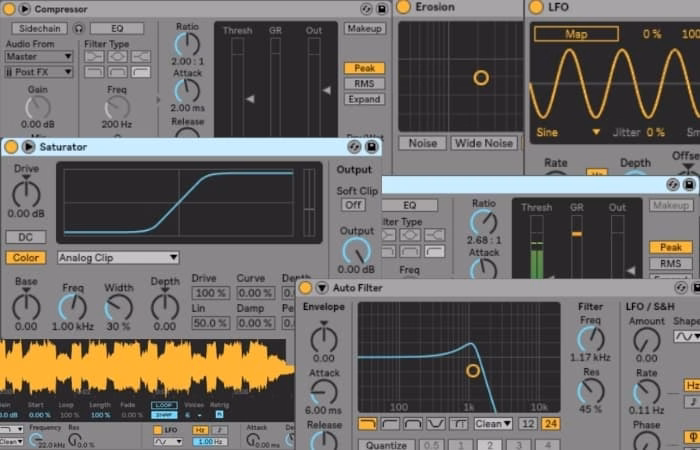Toggle the Saturator device activator on/off
Viewport: 700px width, 450px height.
11,147
